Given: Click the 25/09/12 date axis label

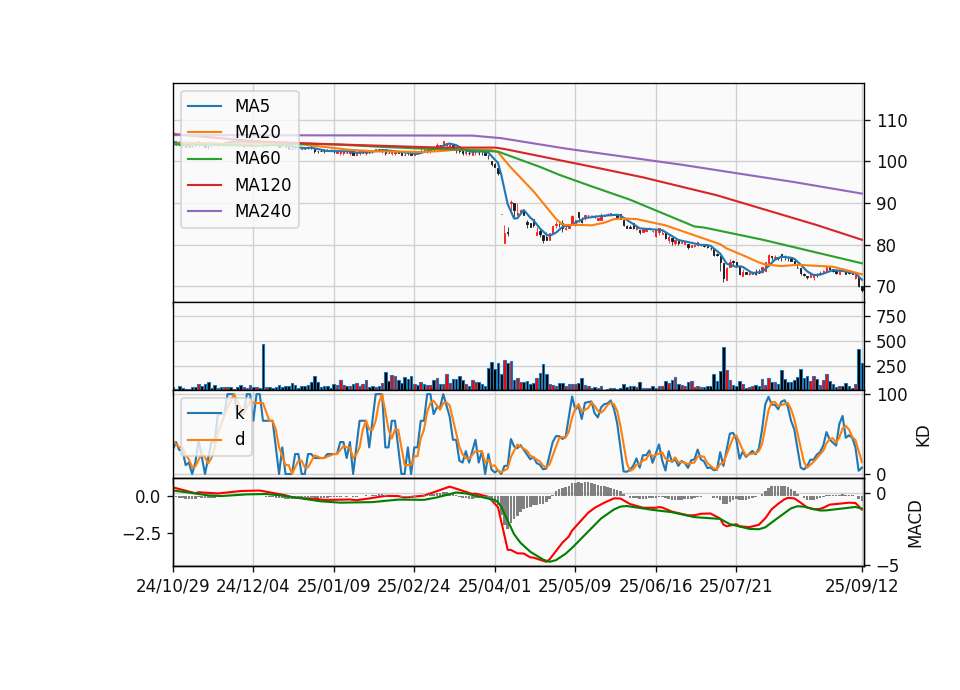Looking at the screenshot, I should 862,587.
